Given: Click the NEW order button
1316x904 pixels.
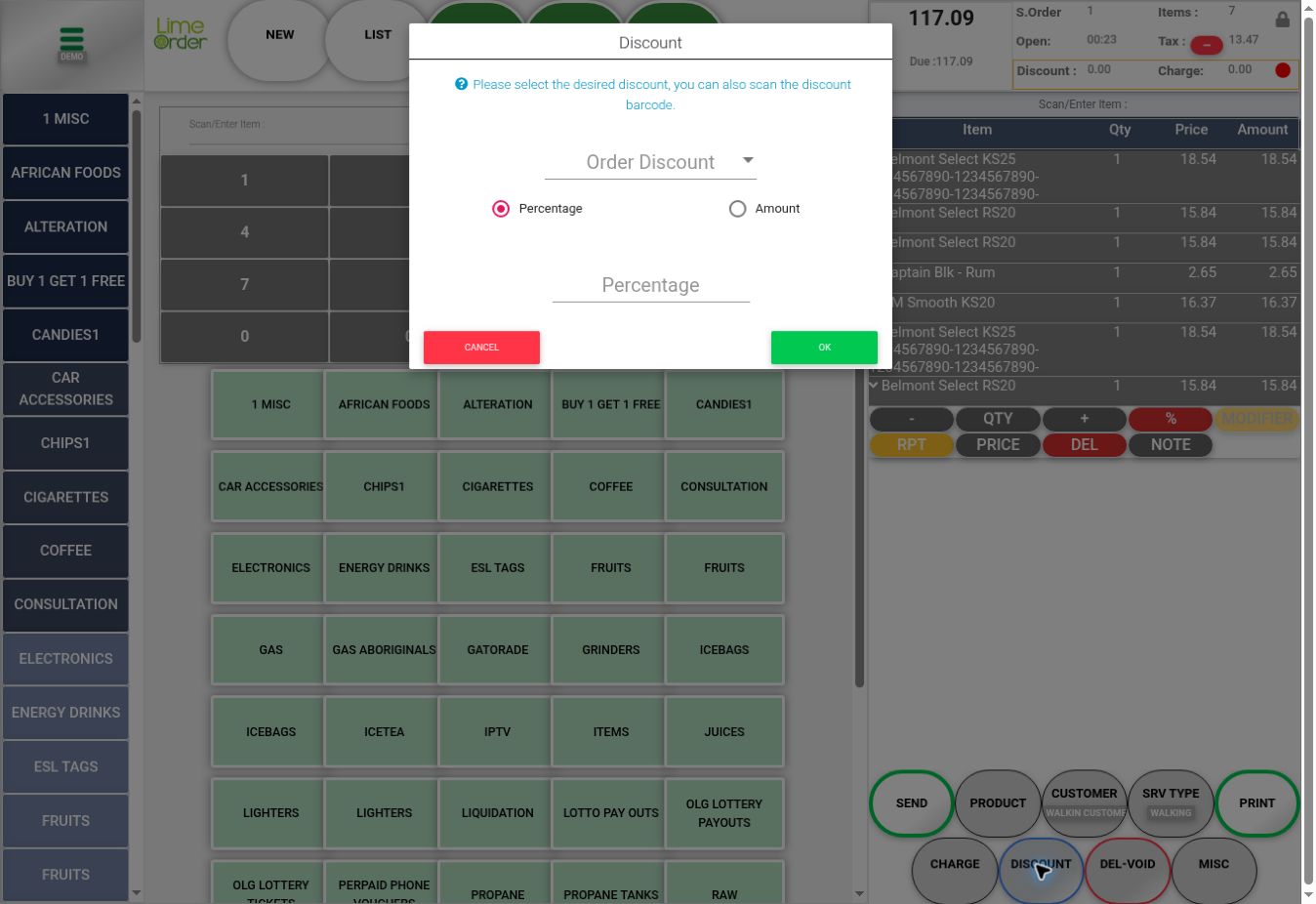Looking at the screenshot, I should tap(280, 39).
